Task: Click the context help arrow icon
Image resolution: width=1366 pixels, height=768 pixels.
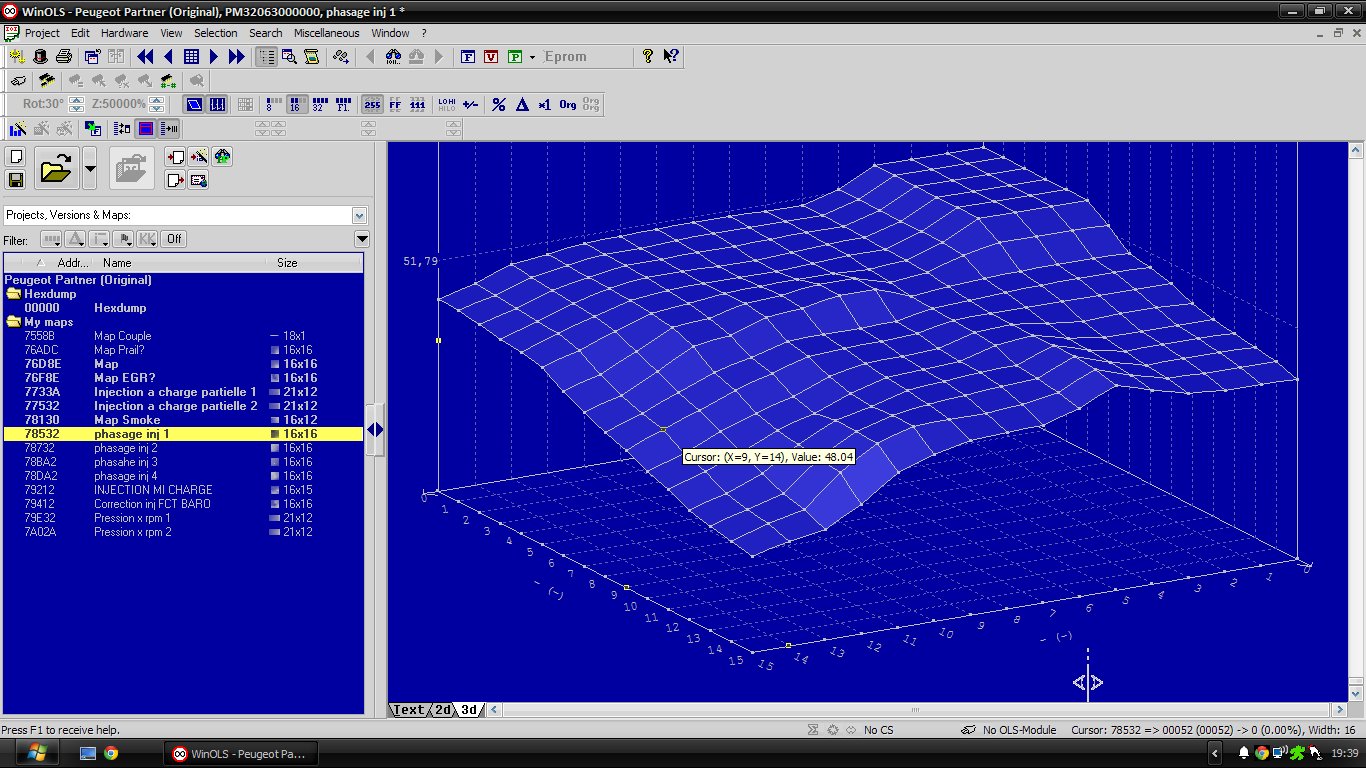Action: coord(671,57)
